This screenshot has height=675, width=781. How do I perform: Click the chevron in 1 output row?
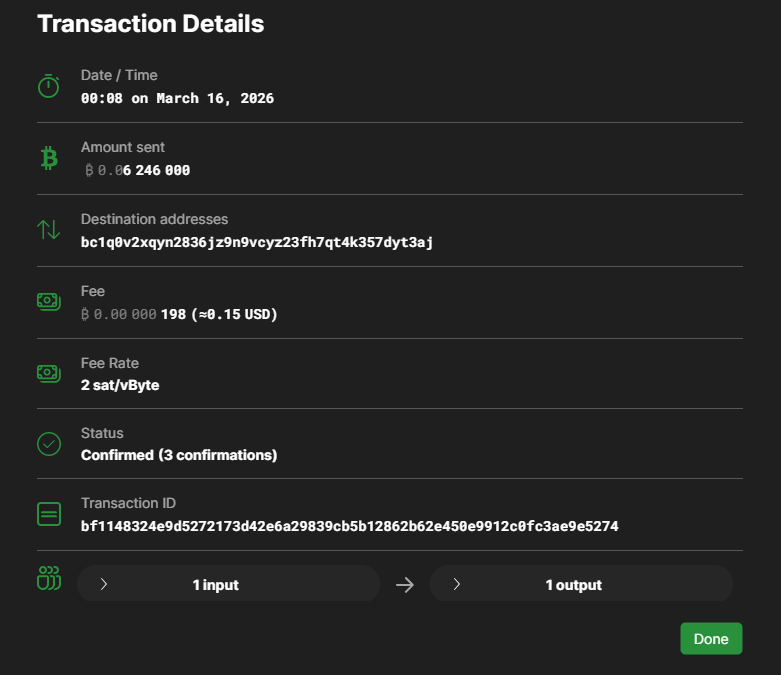pos(457,584)
